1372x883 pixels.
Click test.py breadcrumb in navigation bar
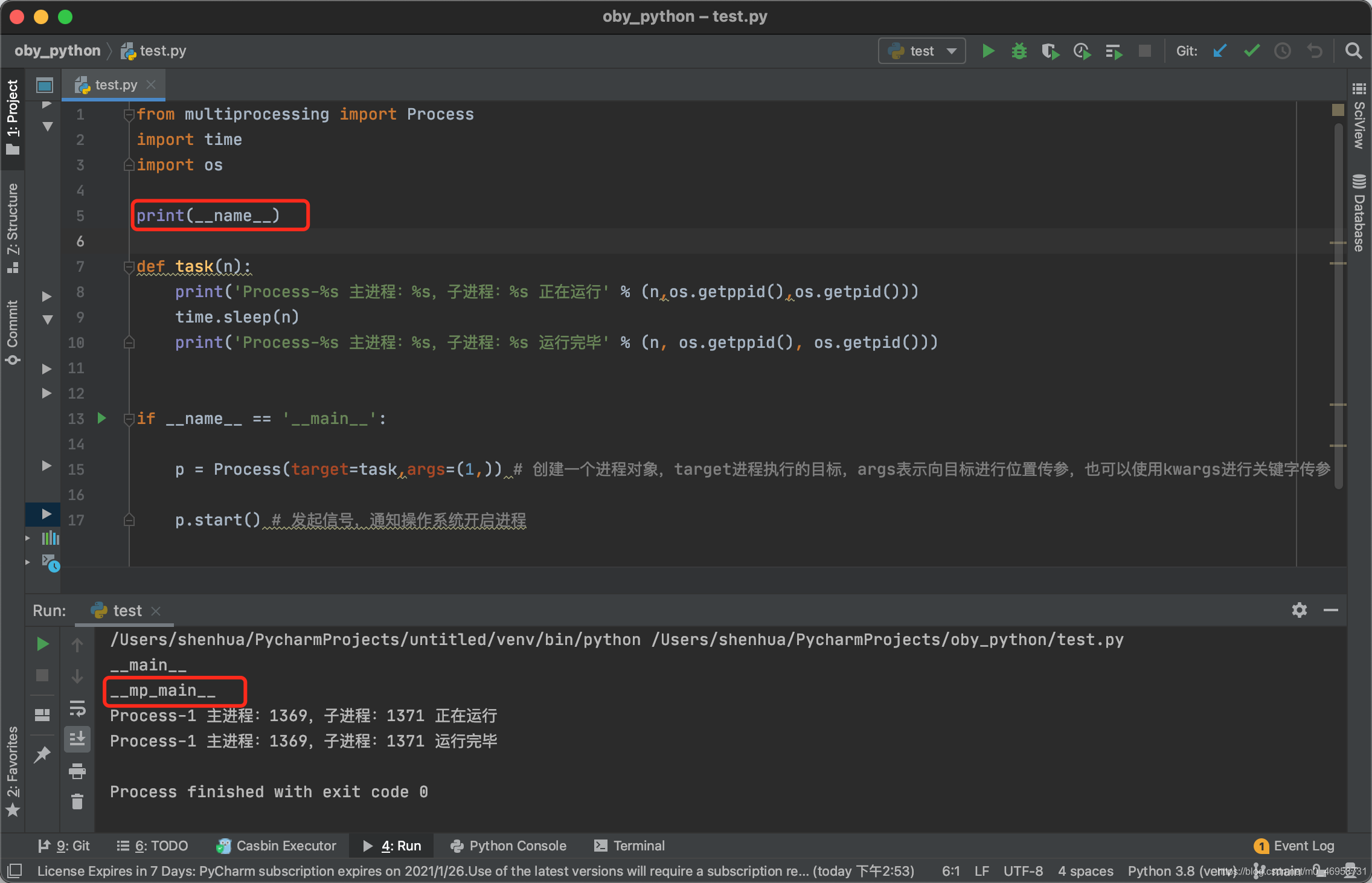point(153,51)
